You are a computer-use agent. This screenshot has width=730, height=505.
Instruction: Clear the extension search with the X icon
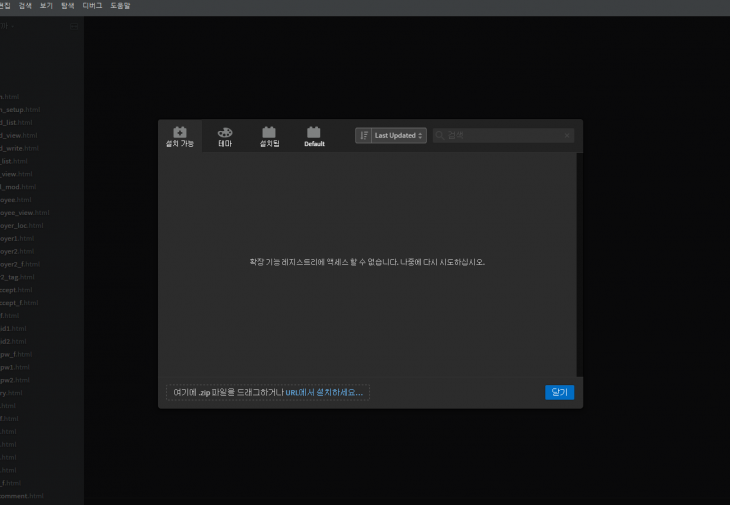pyautogui.click(x=567, y=135)
